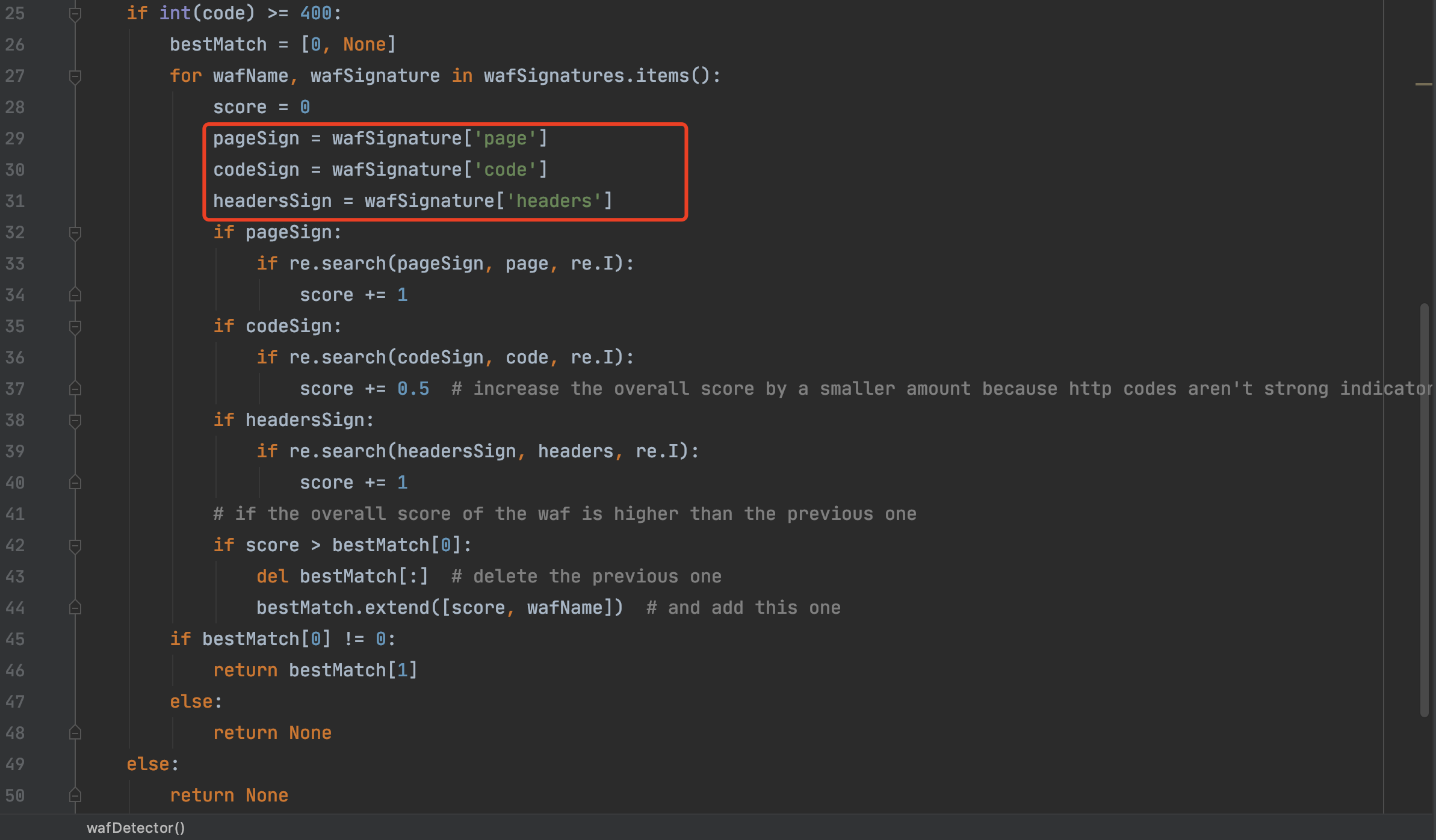Collapse the 'if codeSign:' block fold marker

pyautogui.click(x=75, y=327)
